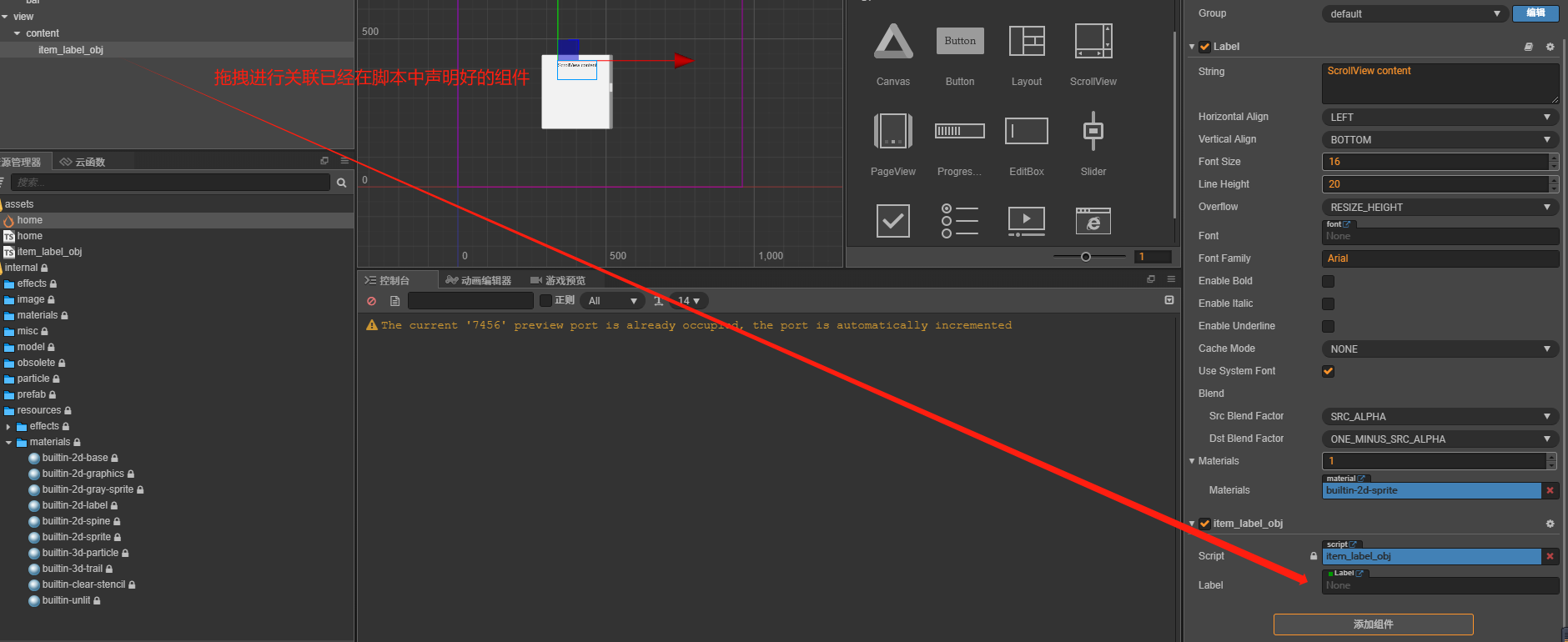Open item_label_obj component gear settings

1550,524
